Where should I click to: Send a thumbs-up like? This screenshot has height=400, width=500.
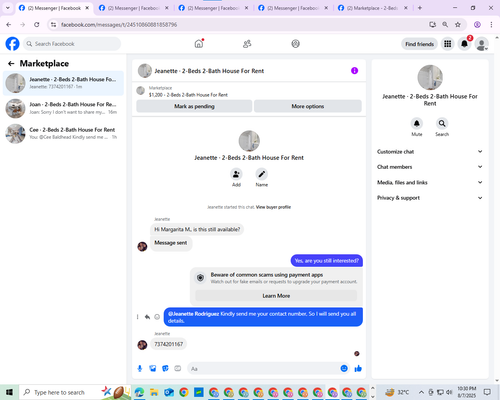click(x=358, y=368)
